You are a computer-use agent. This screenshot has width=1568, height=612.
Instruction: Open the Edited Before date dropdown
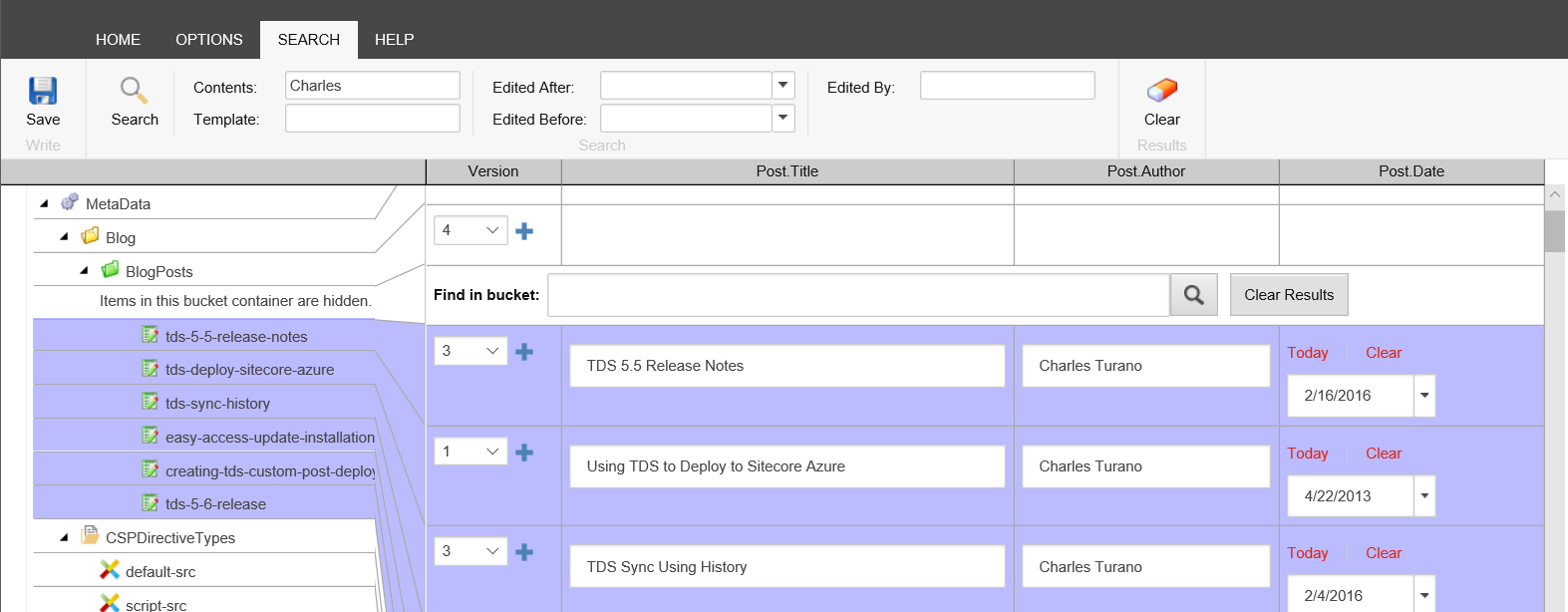click(784, 118)
